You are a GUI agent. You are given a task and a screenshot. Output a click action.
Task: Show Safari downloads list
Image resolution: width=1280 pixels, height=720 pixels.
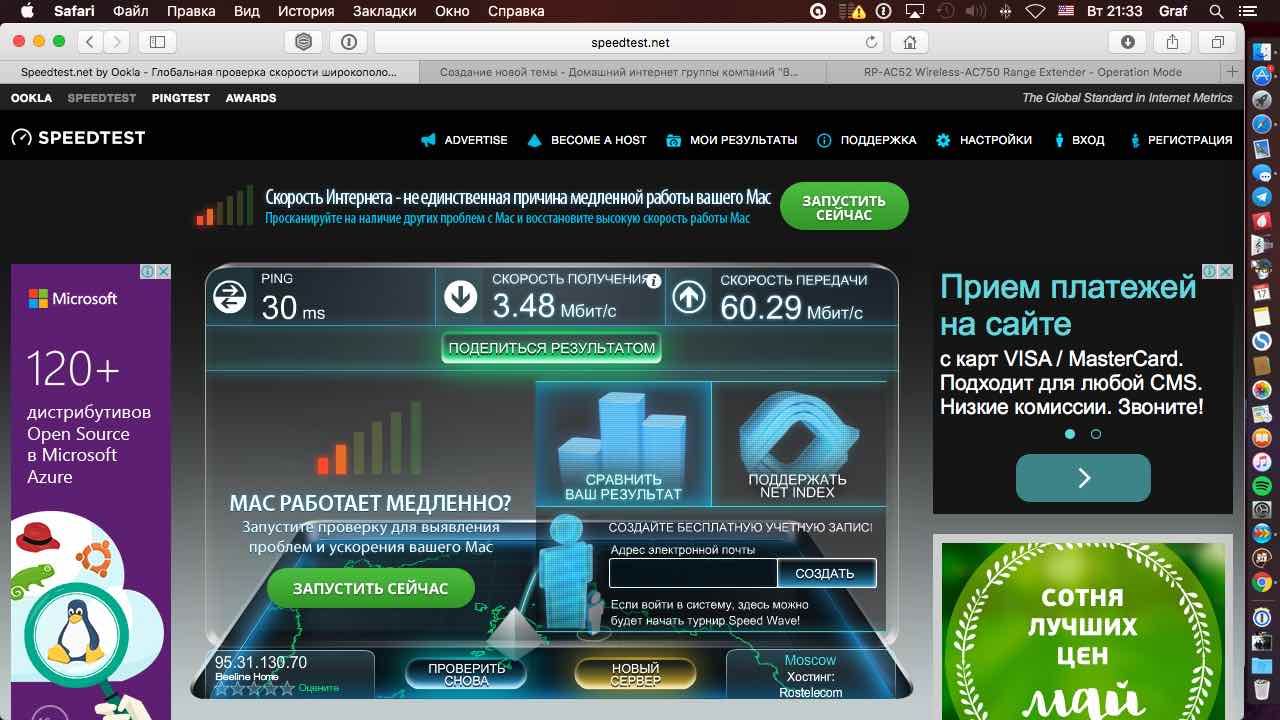1128,42
